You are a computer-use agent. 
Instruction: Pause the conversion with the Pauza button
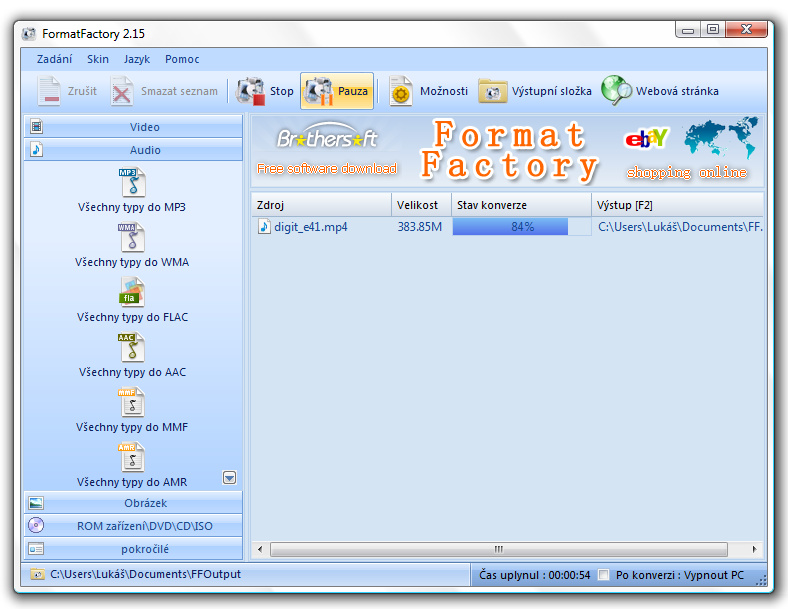pos(337,91)
